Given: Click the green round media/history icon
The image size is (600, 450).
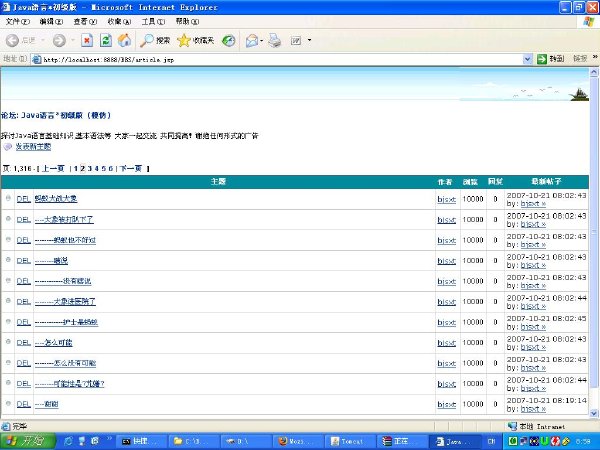Looking at the screenshot, I should coord(229,40).
